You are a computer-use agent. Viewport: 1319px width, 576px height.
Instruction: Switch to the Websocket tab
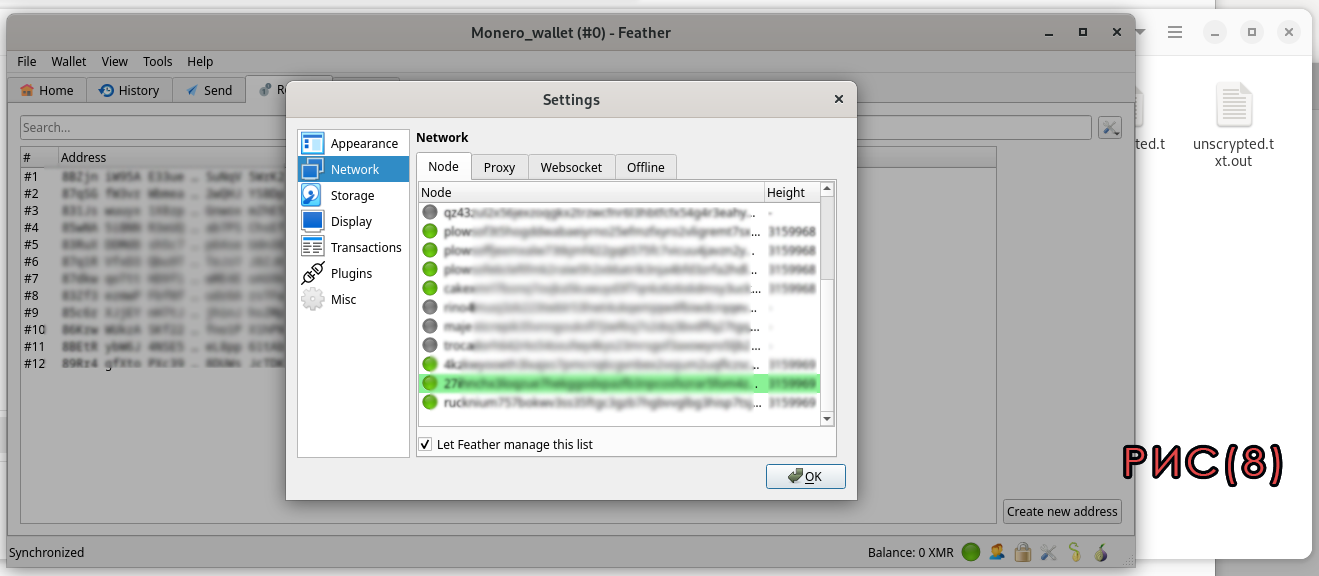tap(571, 167)
